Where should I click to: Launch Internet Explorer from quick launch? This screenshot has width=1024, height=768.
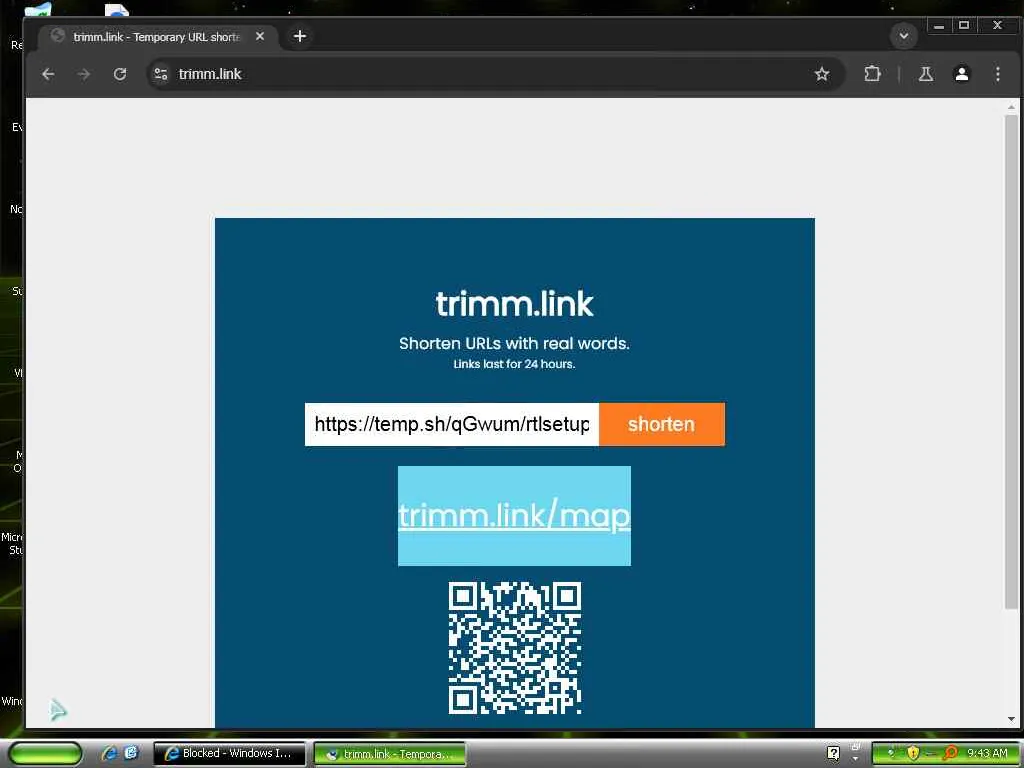[x=110, y=754]
